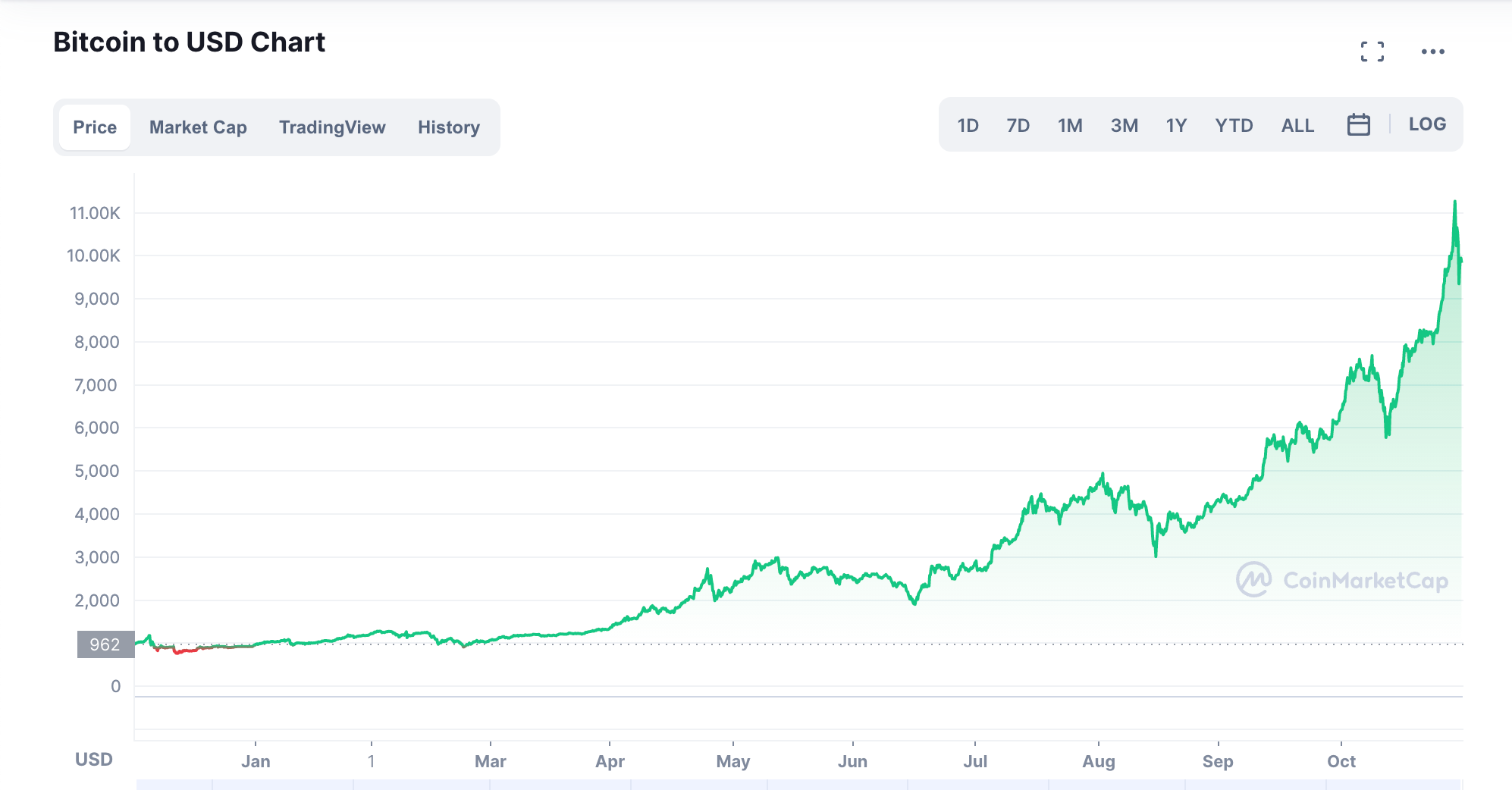Click the 962 price marker label
1512x790 pixels.
pyautogui.click(x=105, y=644)
